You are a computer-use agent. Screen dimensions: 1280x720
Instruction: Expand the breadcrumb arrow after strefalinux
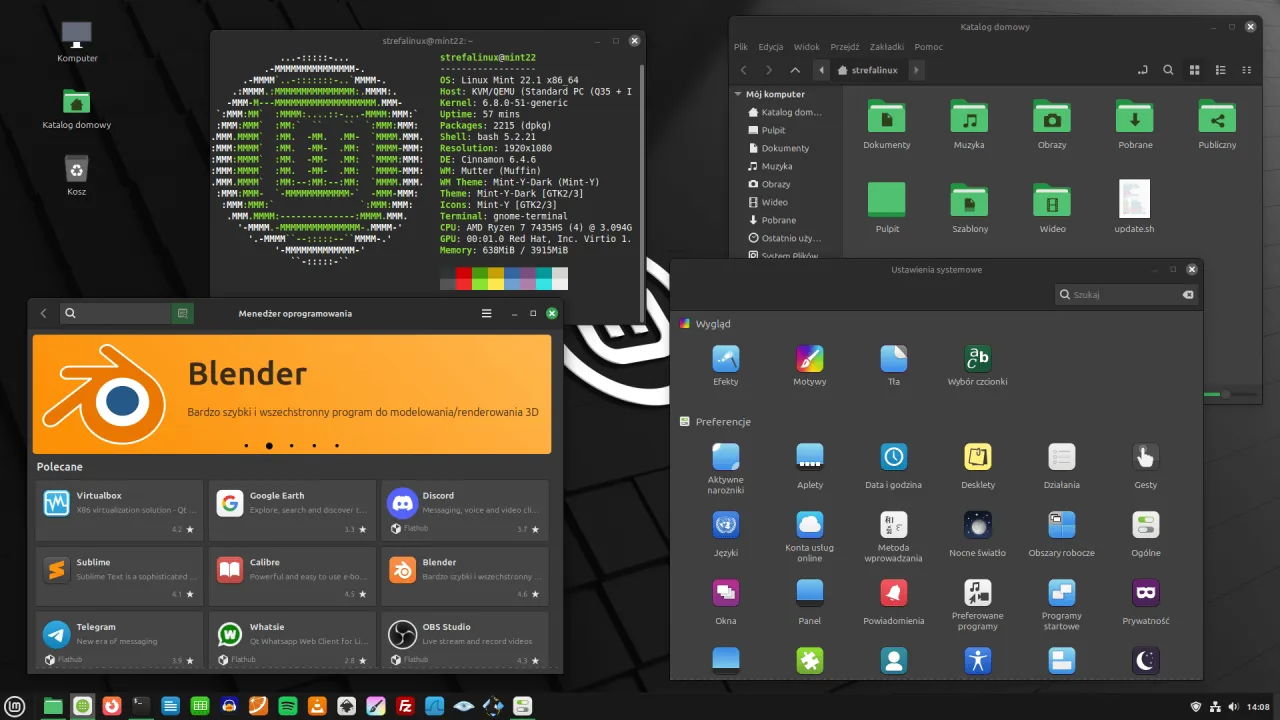point(916,70)
